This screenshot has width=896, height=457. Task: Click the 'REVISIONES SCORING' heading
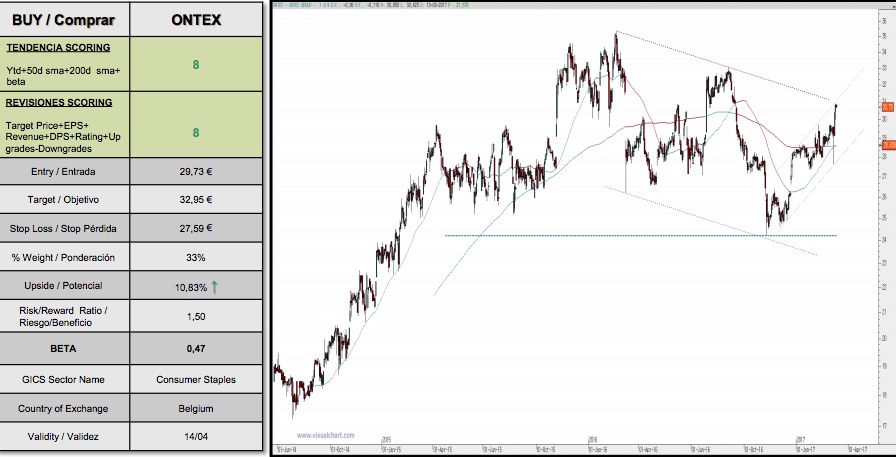point(59,103)
